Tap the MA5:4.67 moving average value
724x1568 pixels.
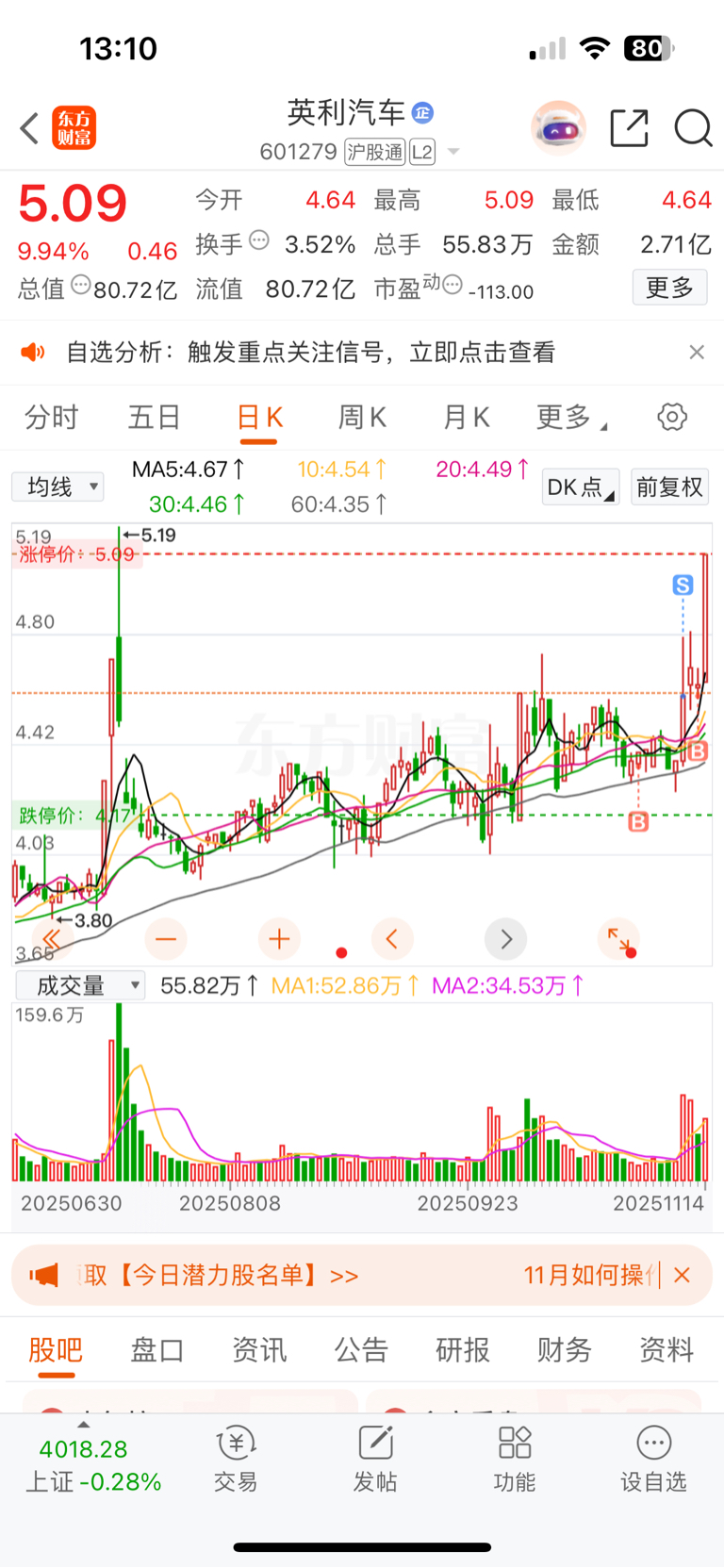pyautogui.click(x=189, y=469)
